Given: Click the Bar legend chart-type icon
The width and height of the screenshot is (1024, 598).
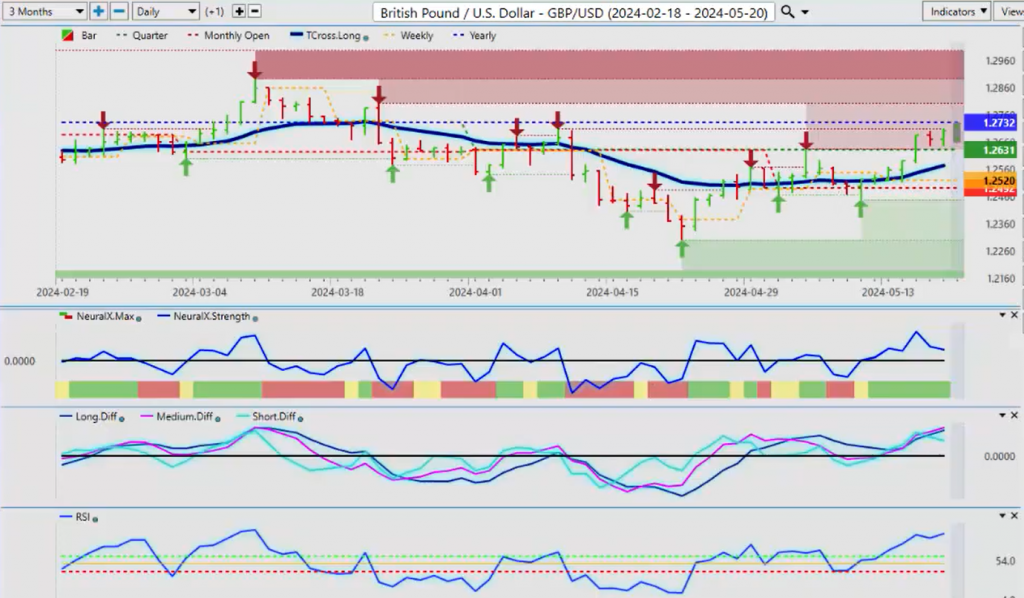Looking at the screenshot, I should [68, 36].
